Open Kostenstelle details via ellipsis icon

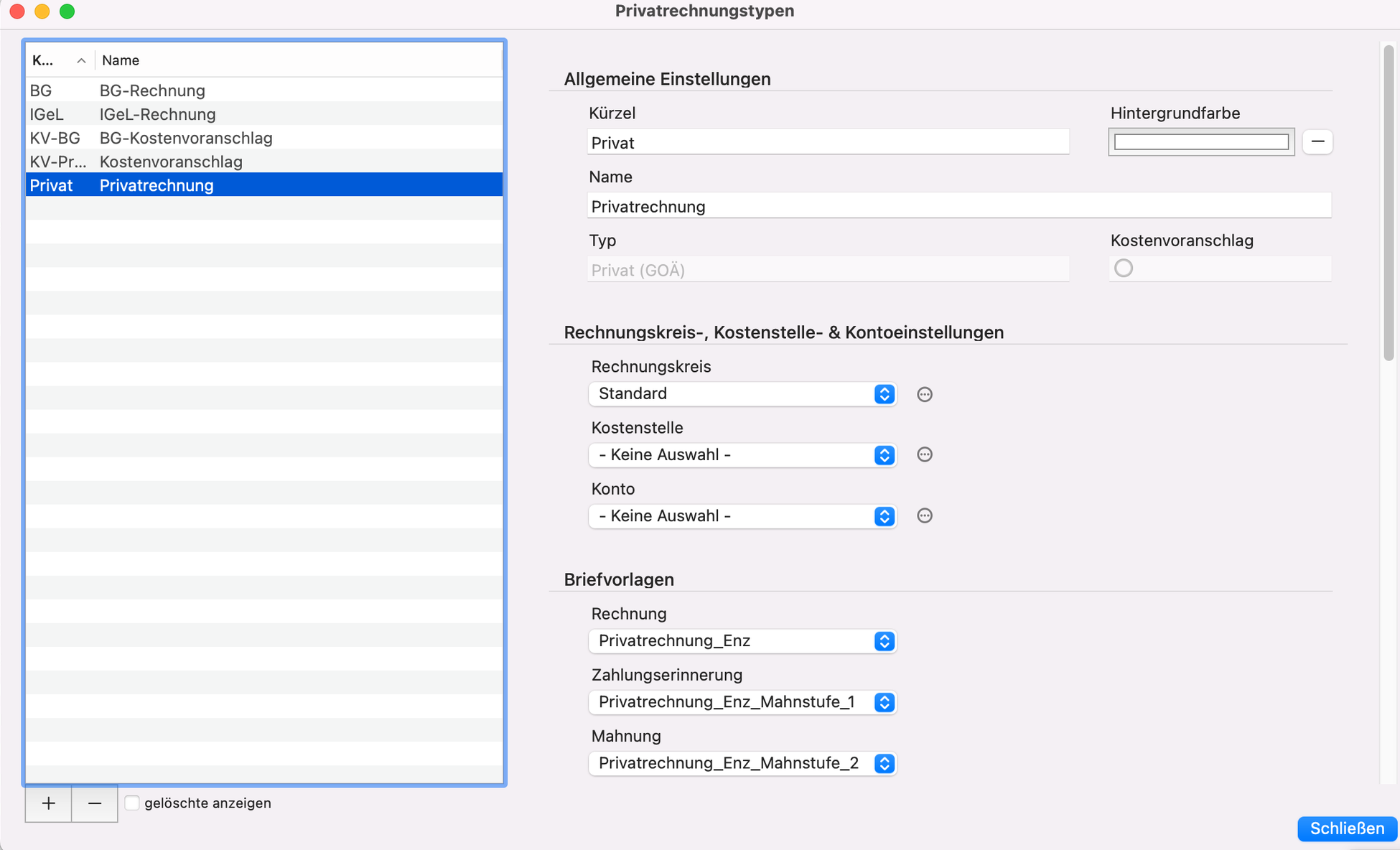(925, 454)
